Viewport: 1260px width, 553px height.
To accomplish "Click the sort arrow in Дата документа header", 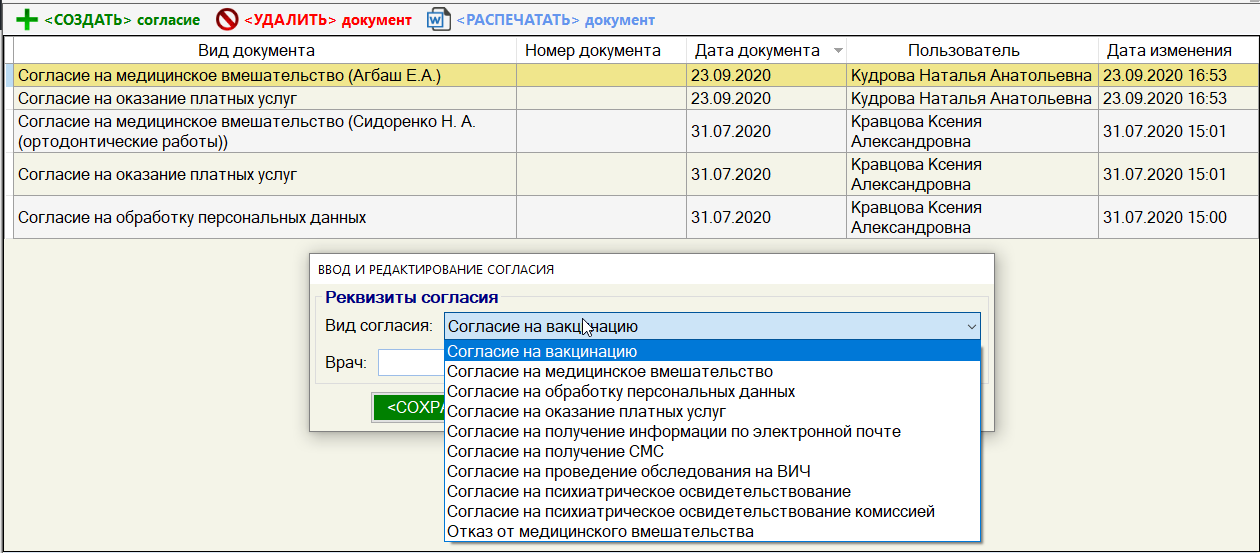I will (837, 51).
